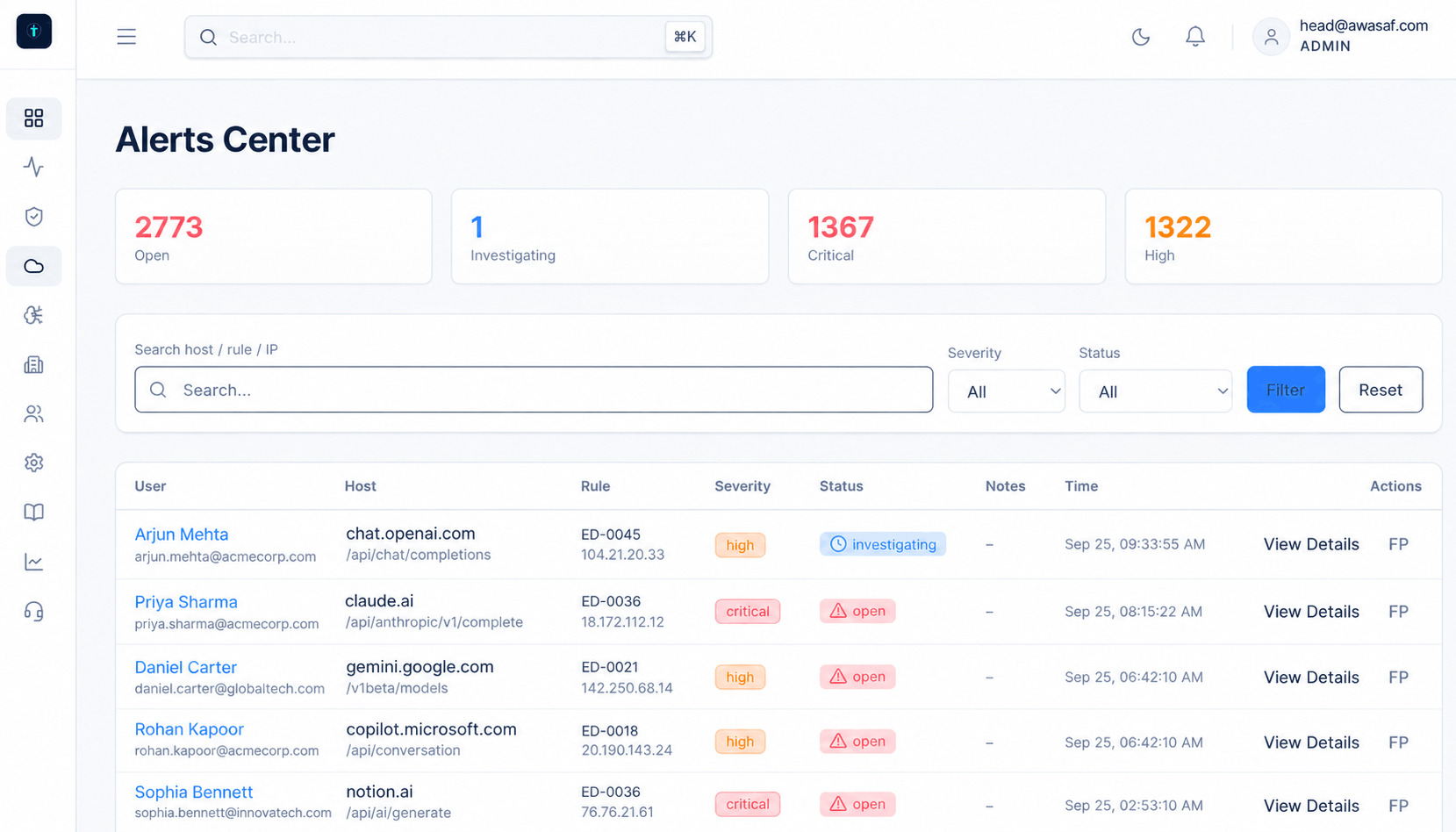View Details for copilot.microsoft.com alert

tap(1311, 742)
